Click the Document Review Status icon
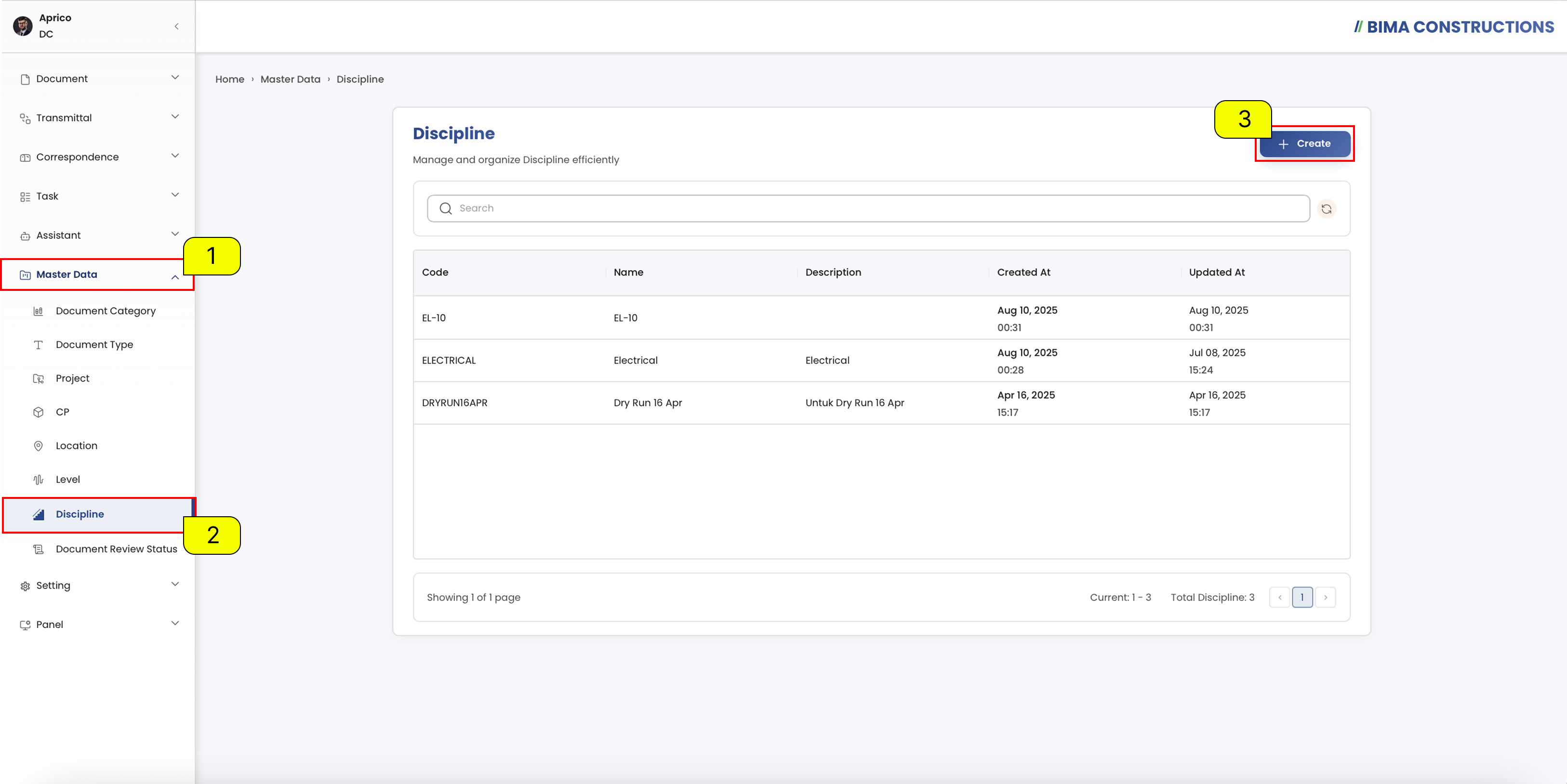The height and width of the screenshot is (784, 1567). (x=39, y=549)
